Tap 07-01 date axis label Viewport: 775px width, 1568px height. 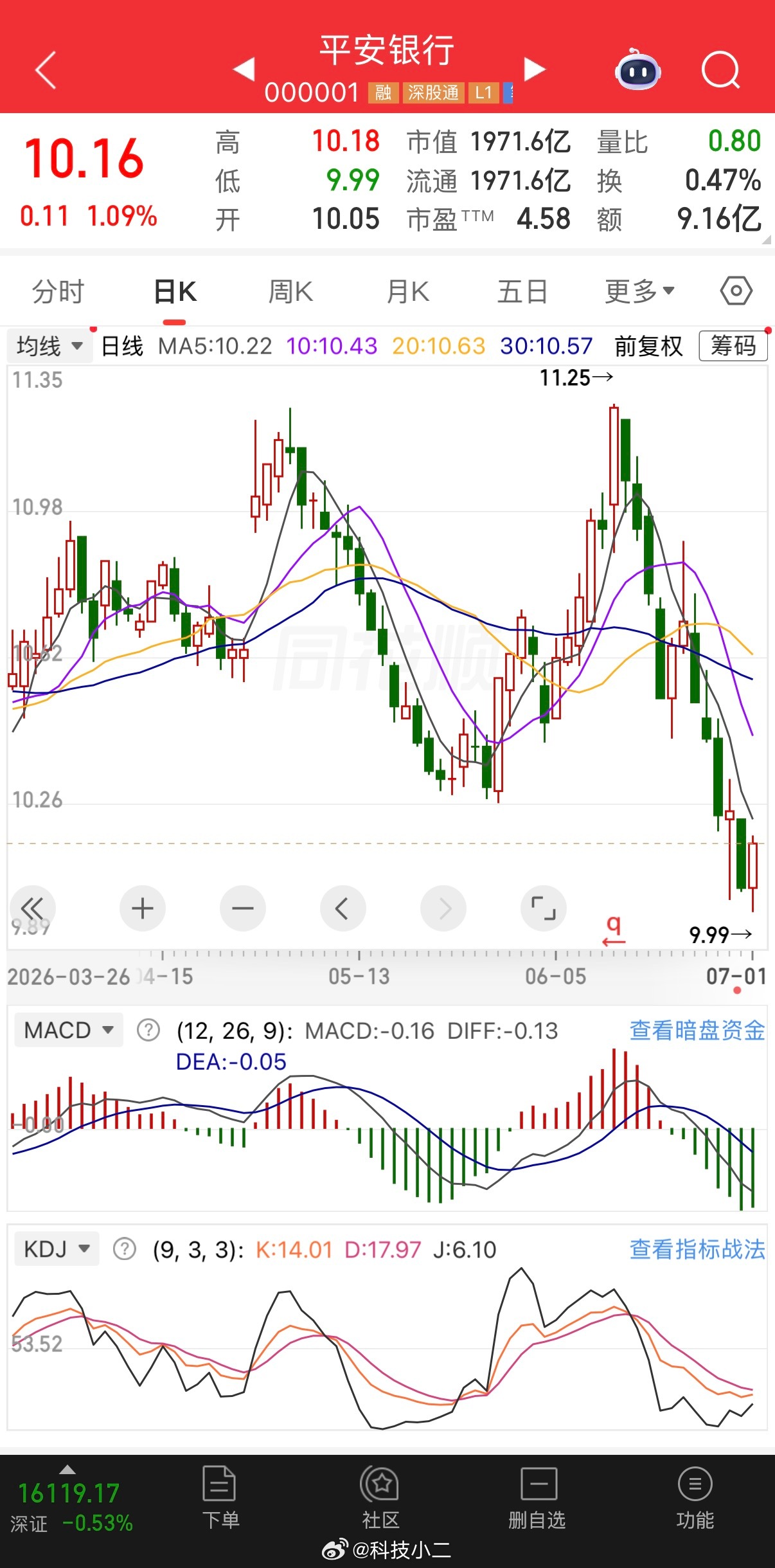coord(736,977)
